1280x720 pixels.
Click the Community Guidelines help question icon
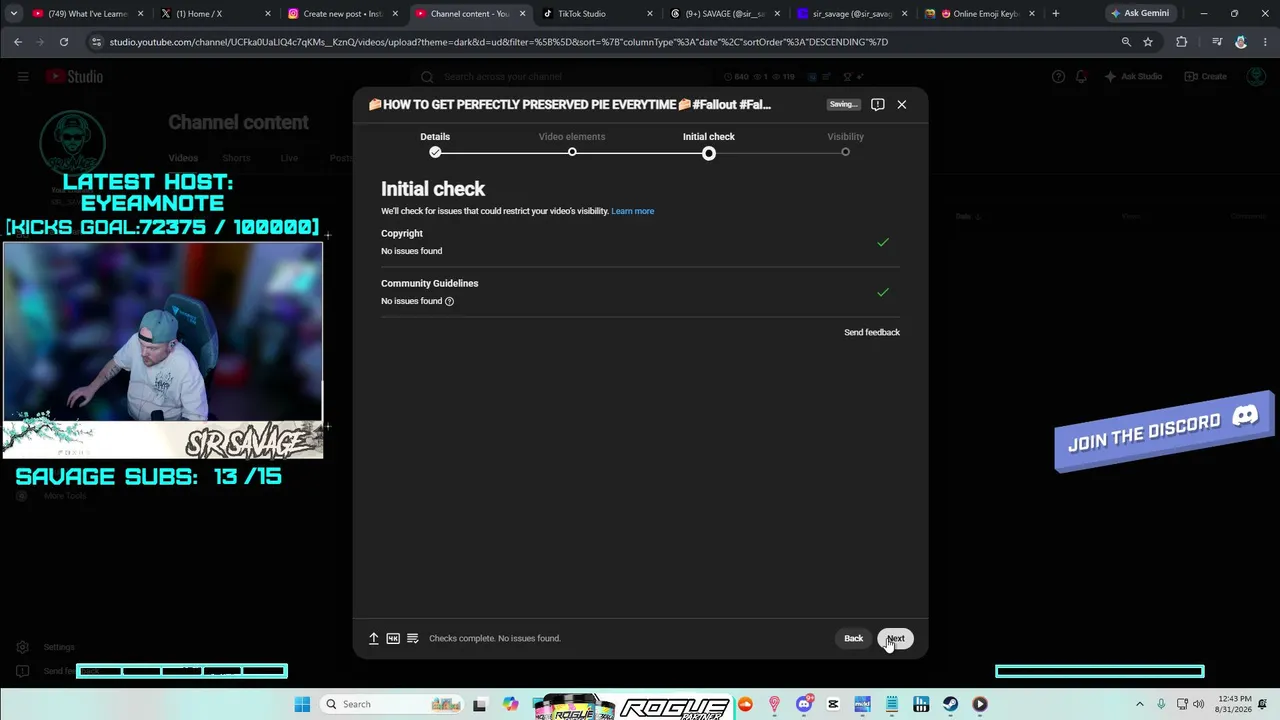tap(449, 301)
